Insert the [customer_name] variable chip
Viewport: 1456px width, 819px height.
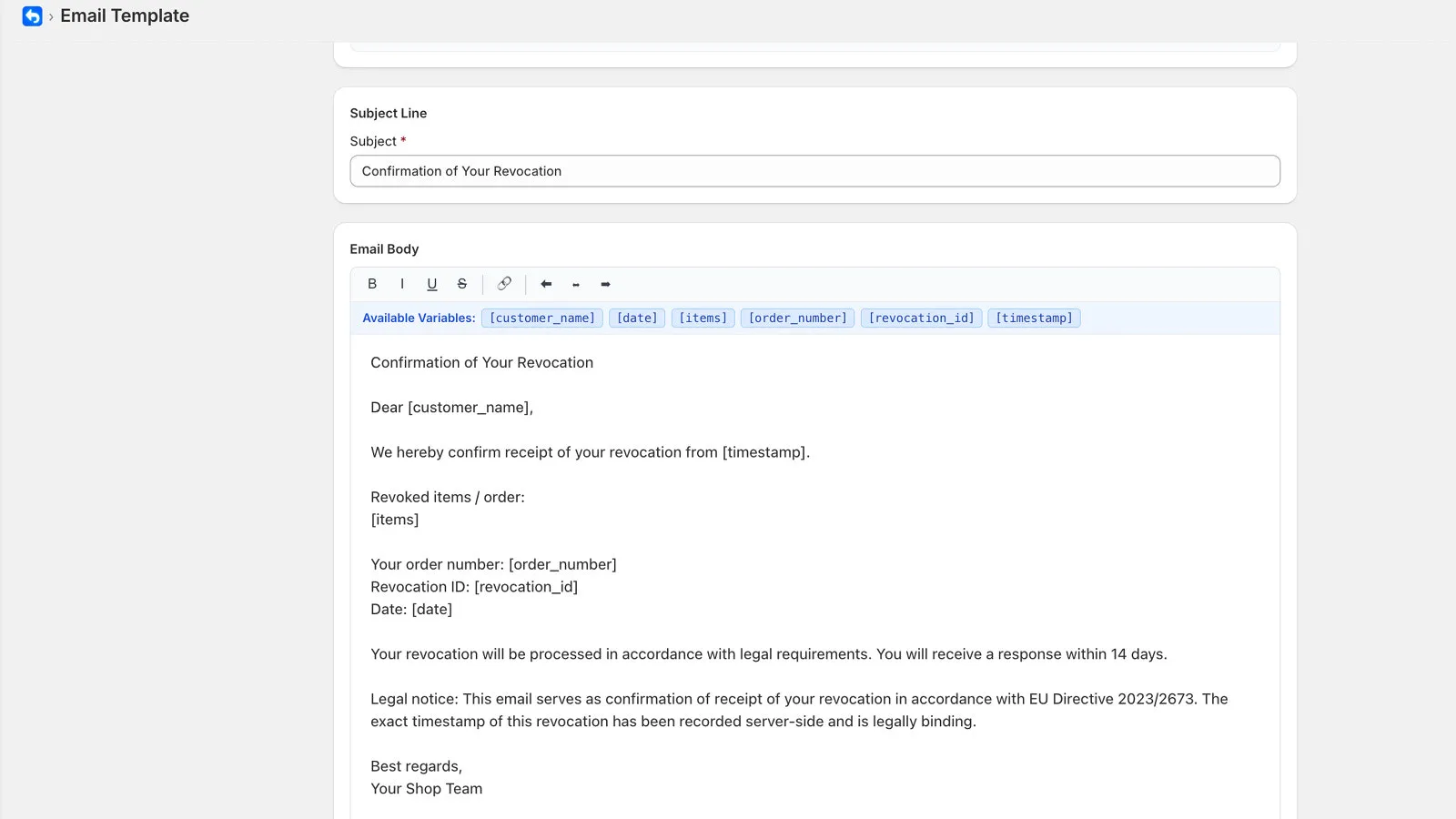tap(542, 318)
